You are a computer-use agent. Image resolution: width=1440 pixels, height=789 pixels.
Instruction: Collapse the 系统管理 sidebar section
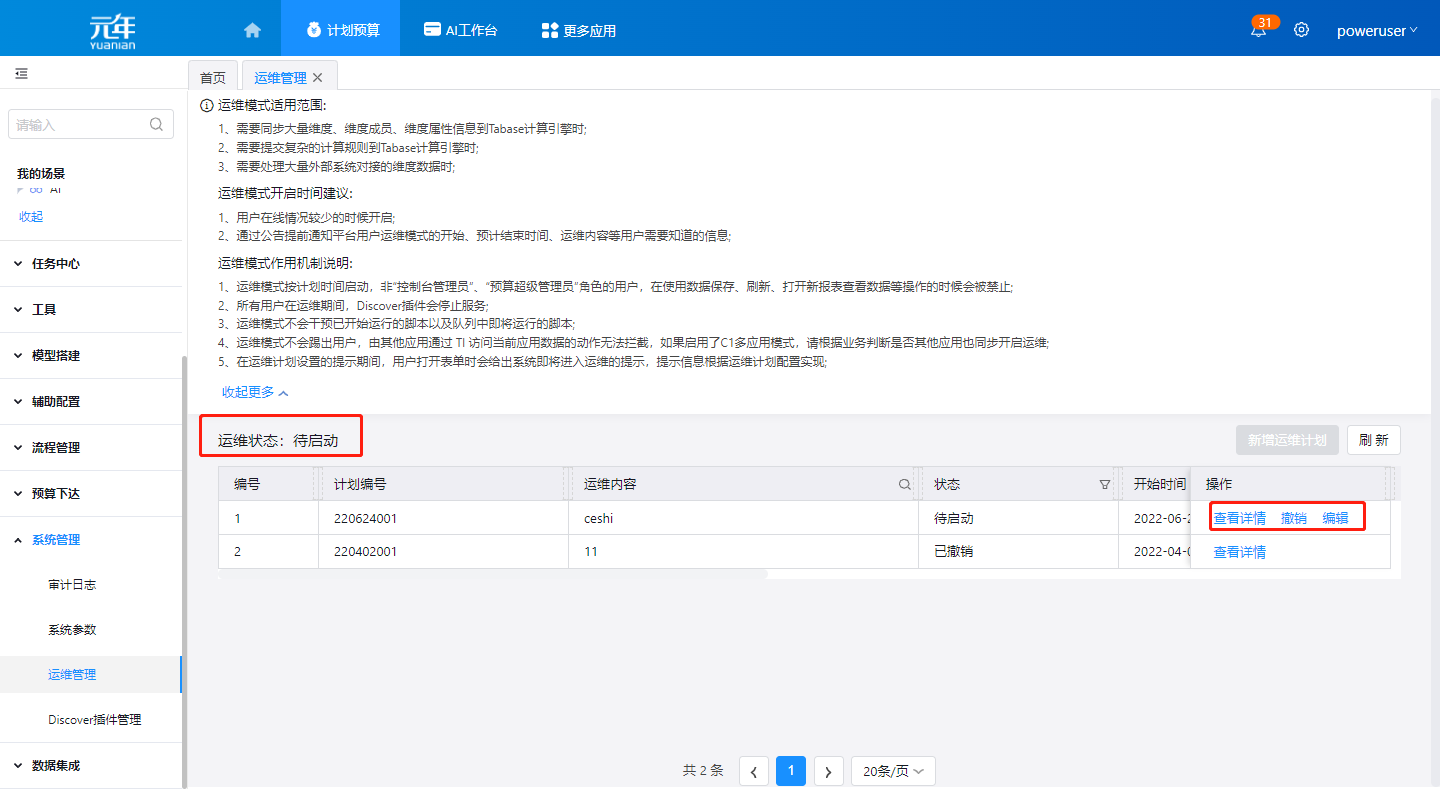click(x=56, y=540)
